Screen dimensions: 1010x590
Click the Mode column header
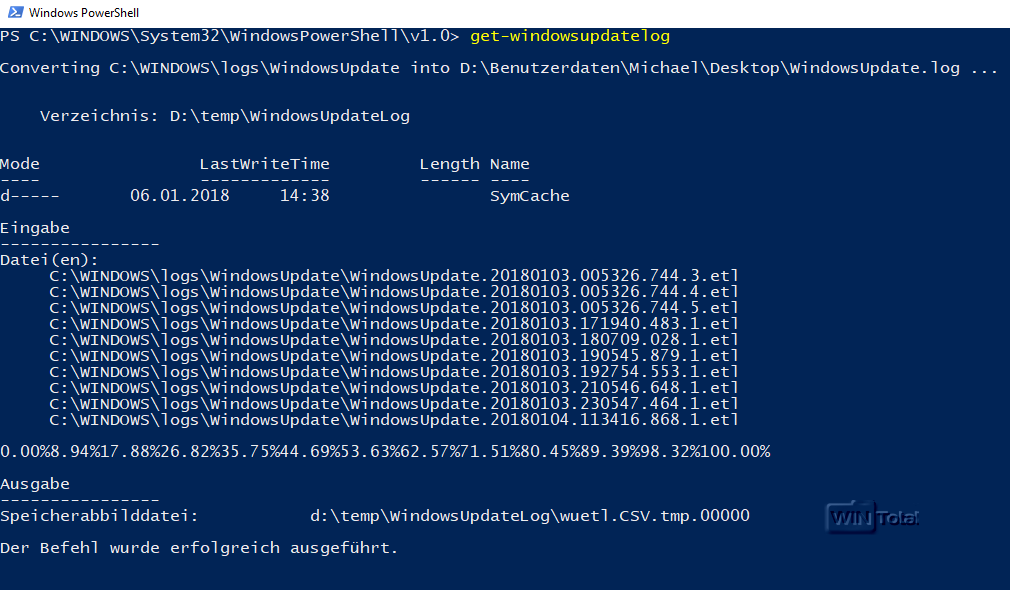tap(20, 164)
